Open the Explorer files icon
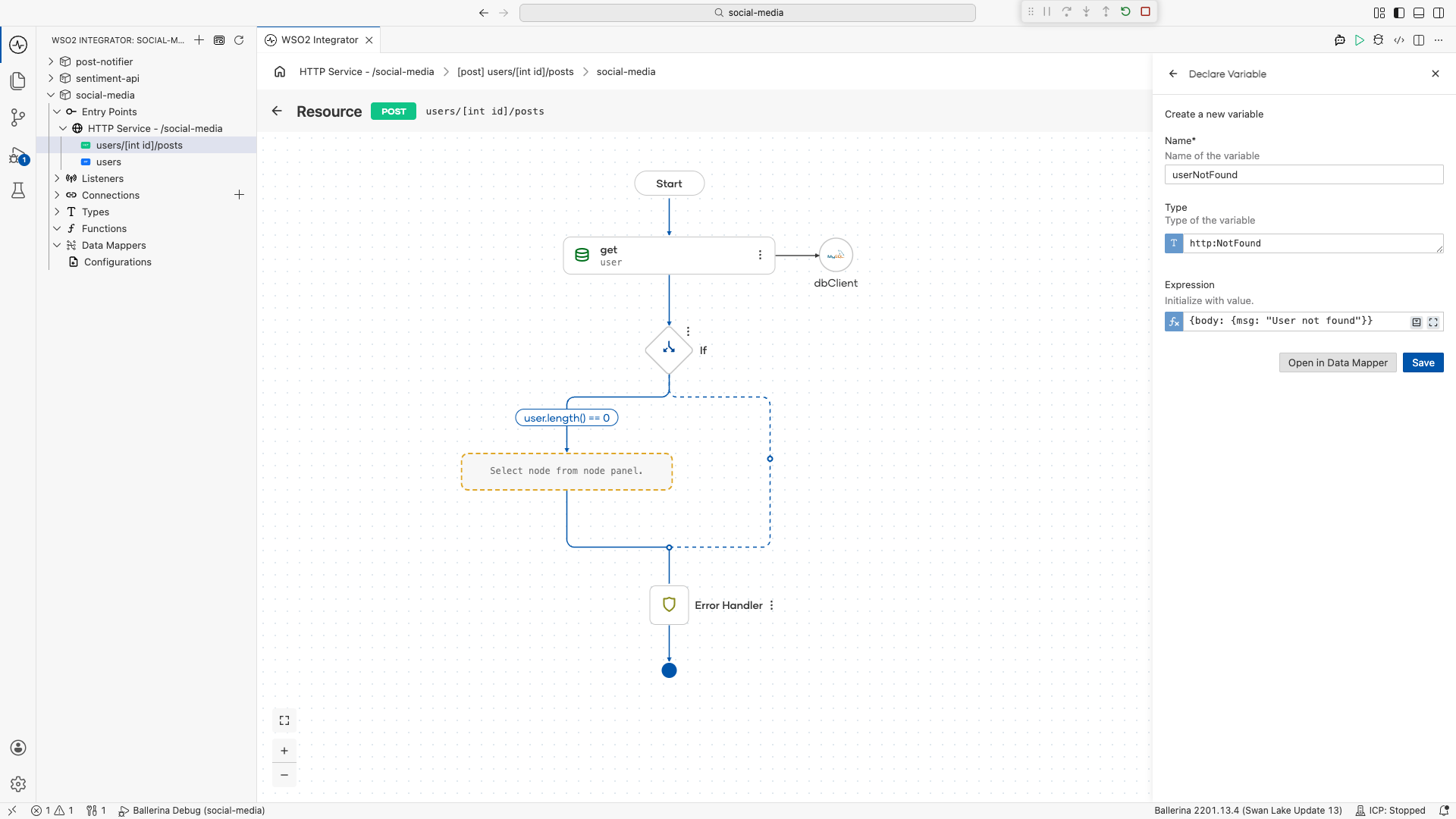1456x819 pixels. tap(18, 81)
